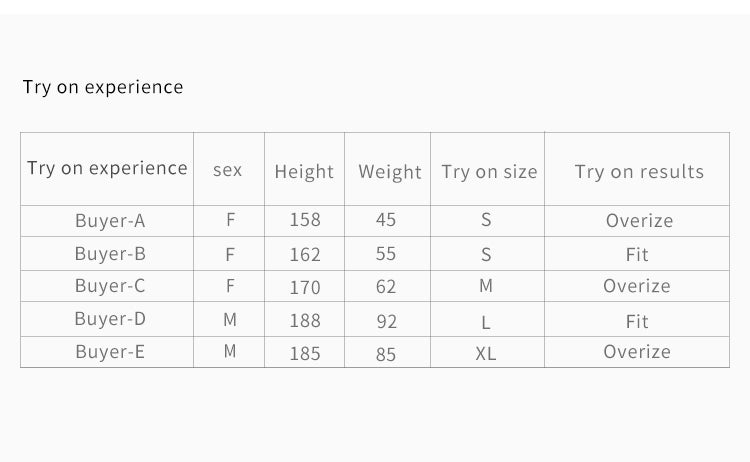Viewport: 750px width, 462px height.
Task: Click the Buyer-E row label
Action: (110, 352)
